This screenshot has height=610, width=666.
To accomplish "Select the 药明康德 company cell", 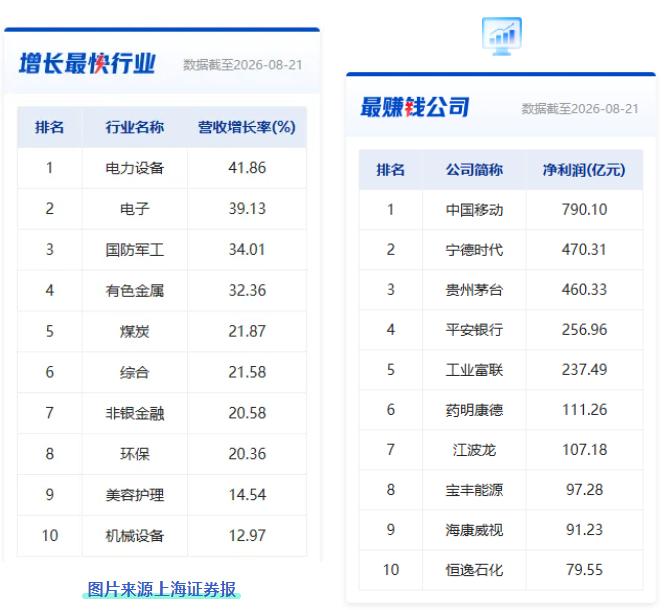I will [474, 410].
